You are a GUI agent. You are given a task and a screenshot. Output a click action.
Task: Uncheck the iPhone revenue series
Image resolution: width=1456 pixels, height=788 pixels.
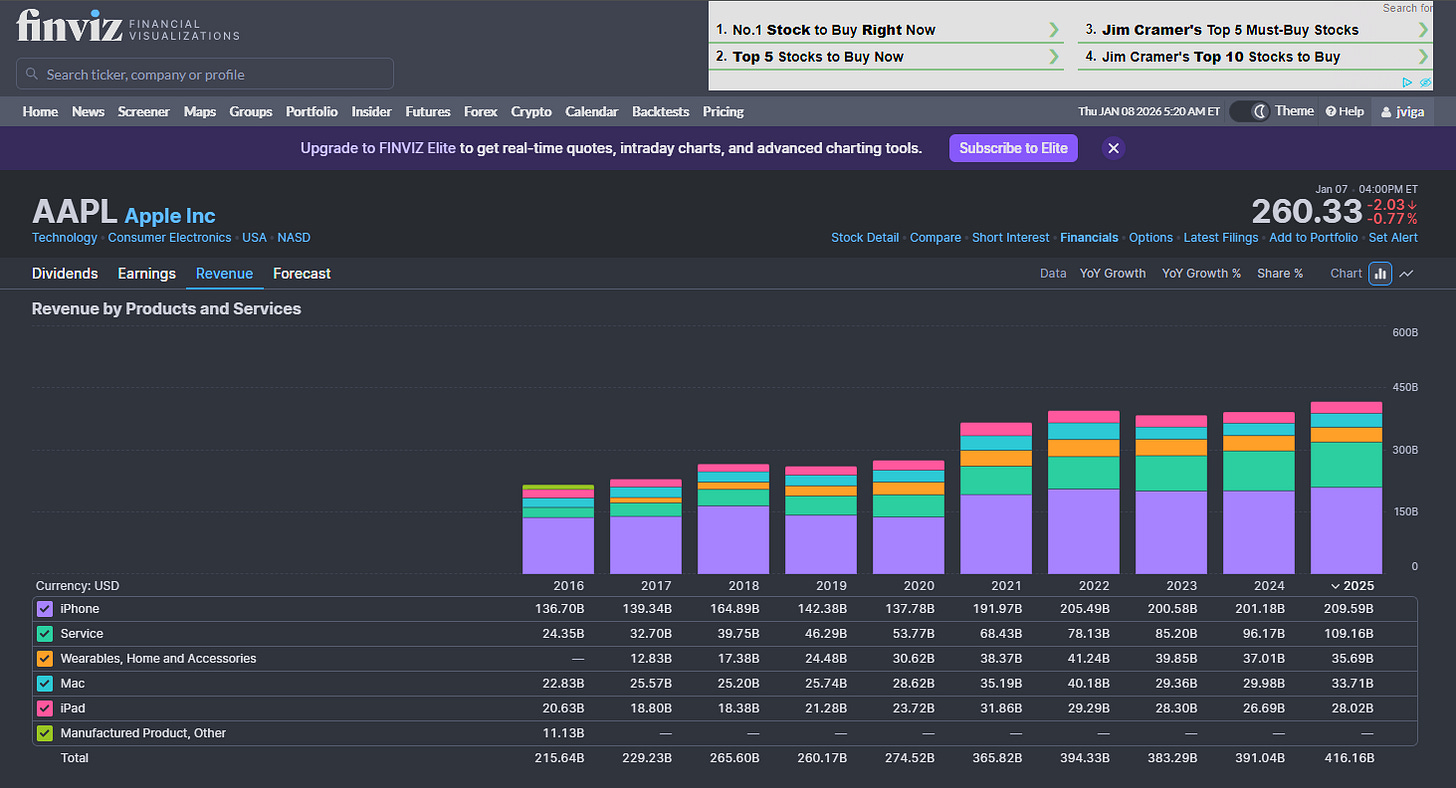(45, 609)
